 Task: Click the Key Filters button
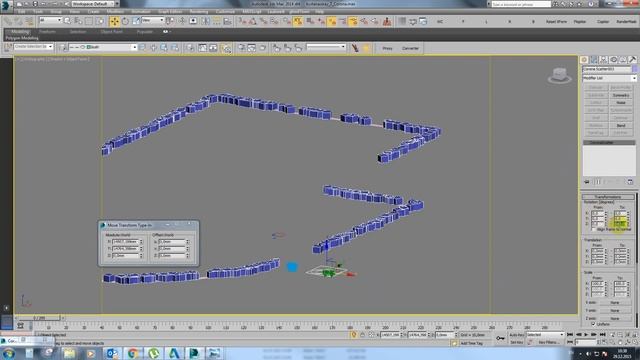pyautogui.click(x=548, y=342)
